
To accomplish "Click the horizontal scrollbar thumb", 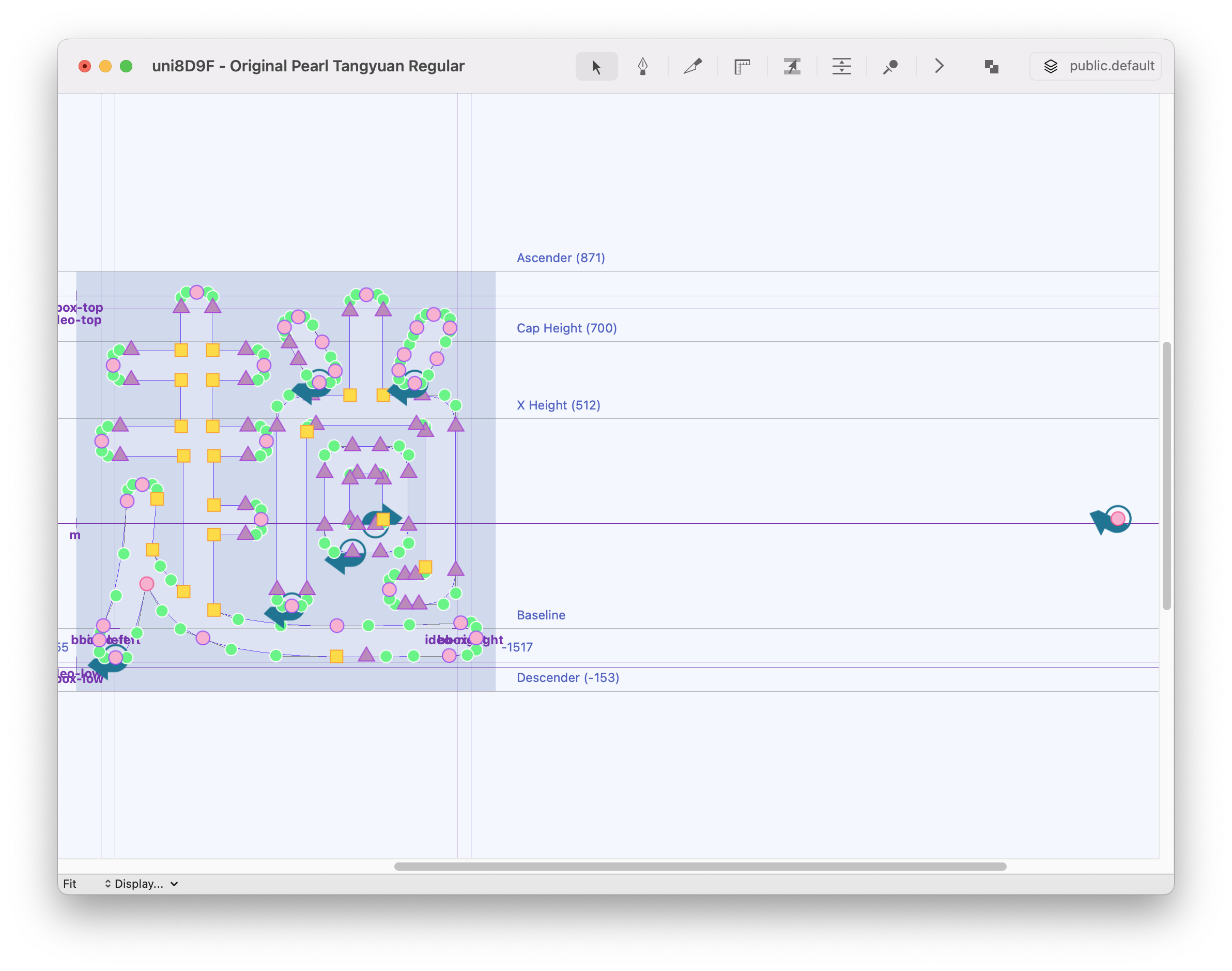I will point(700,867).
